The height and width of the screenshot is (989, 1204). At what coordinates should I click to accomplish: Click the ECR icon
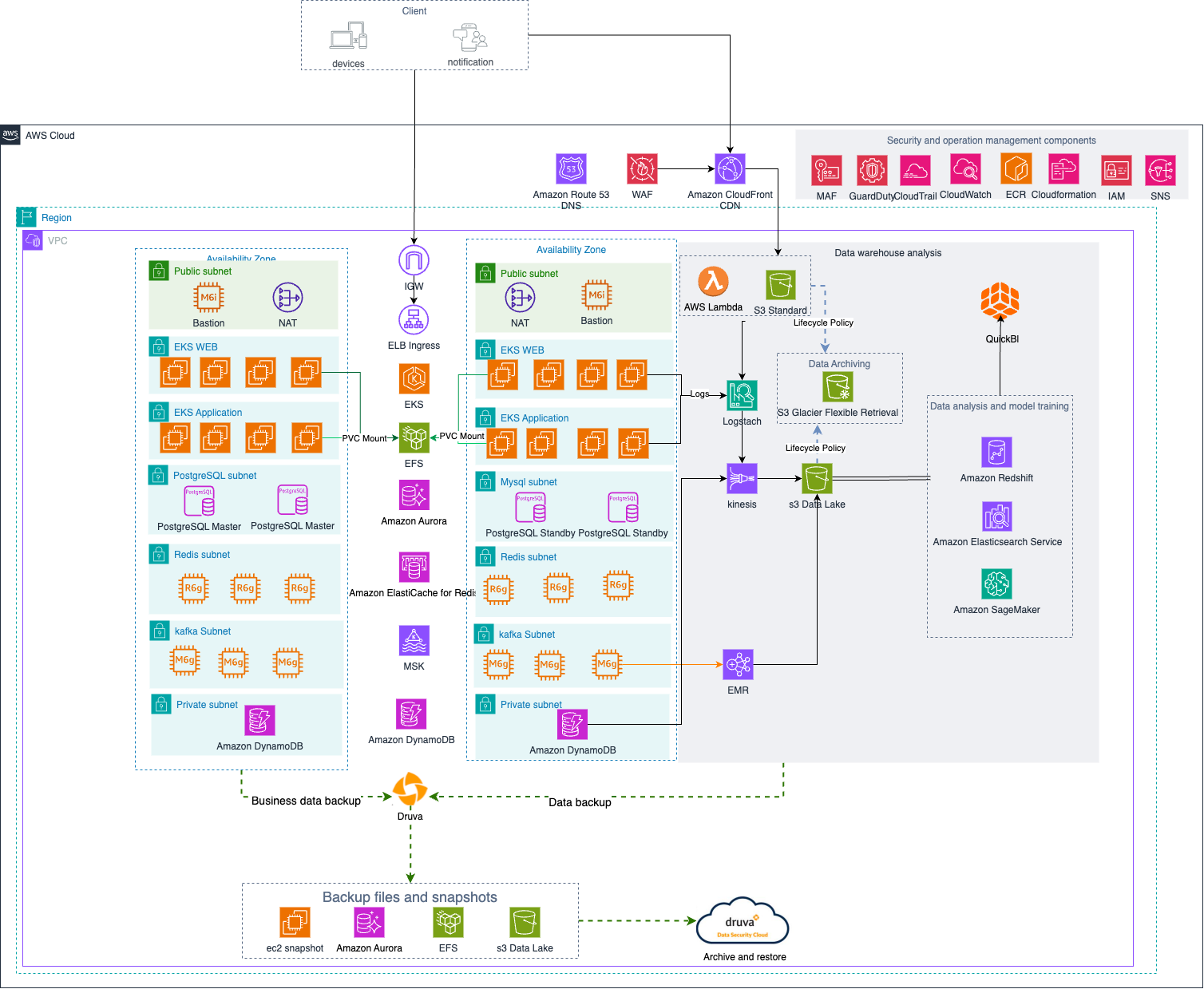1016,168
